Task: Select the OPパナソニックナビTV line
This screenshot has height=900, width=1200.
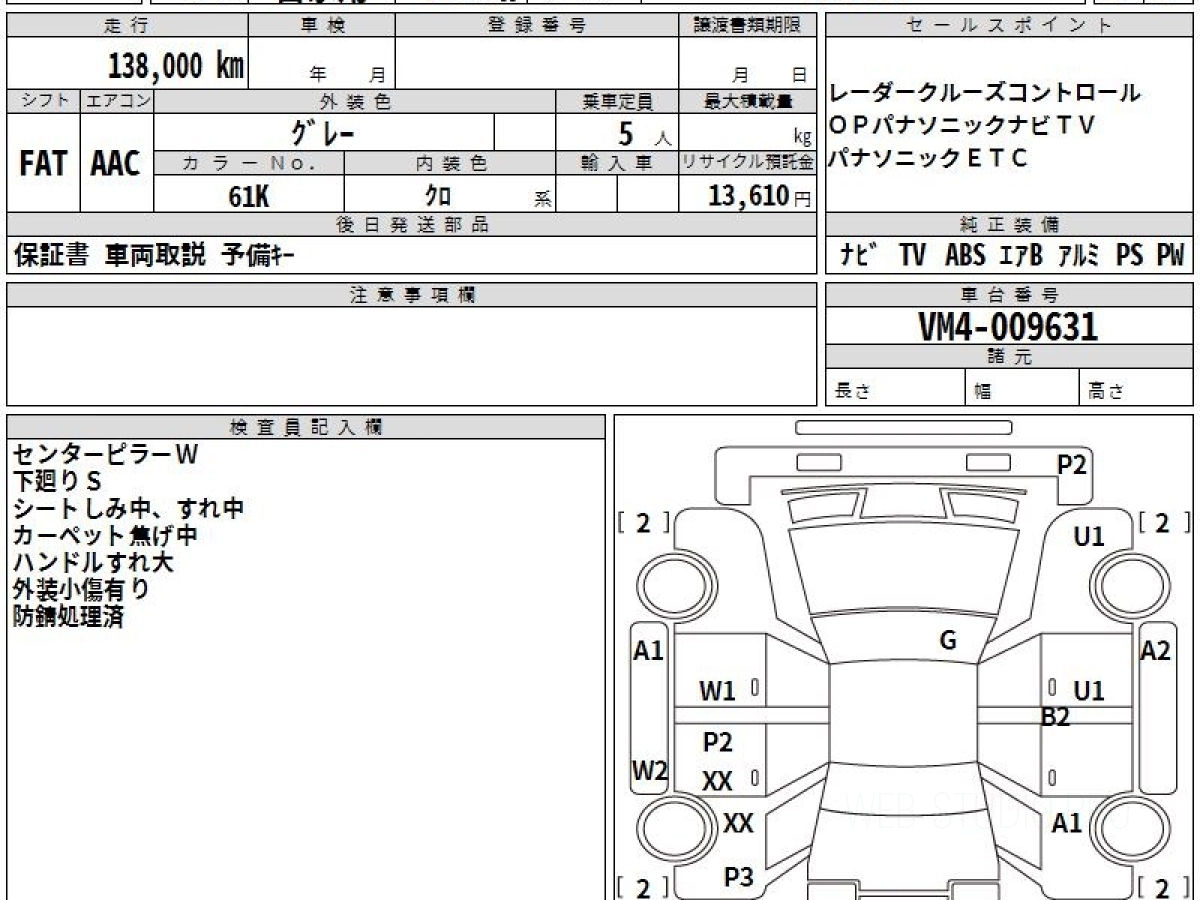Action: pyautogui.click(x=962, y=126)
